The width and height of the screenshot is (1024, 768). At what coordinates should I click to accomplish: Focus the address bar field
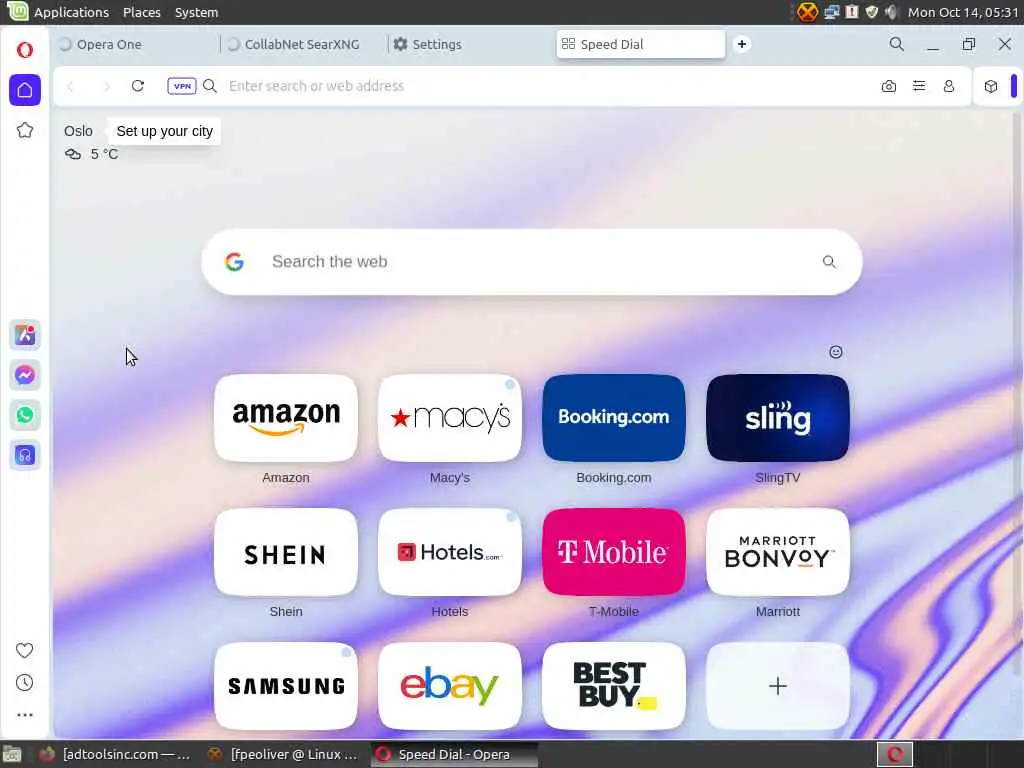[x=549, y=86]
